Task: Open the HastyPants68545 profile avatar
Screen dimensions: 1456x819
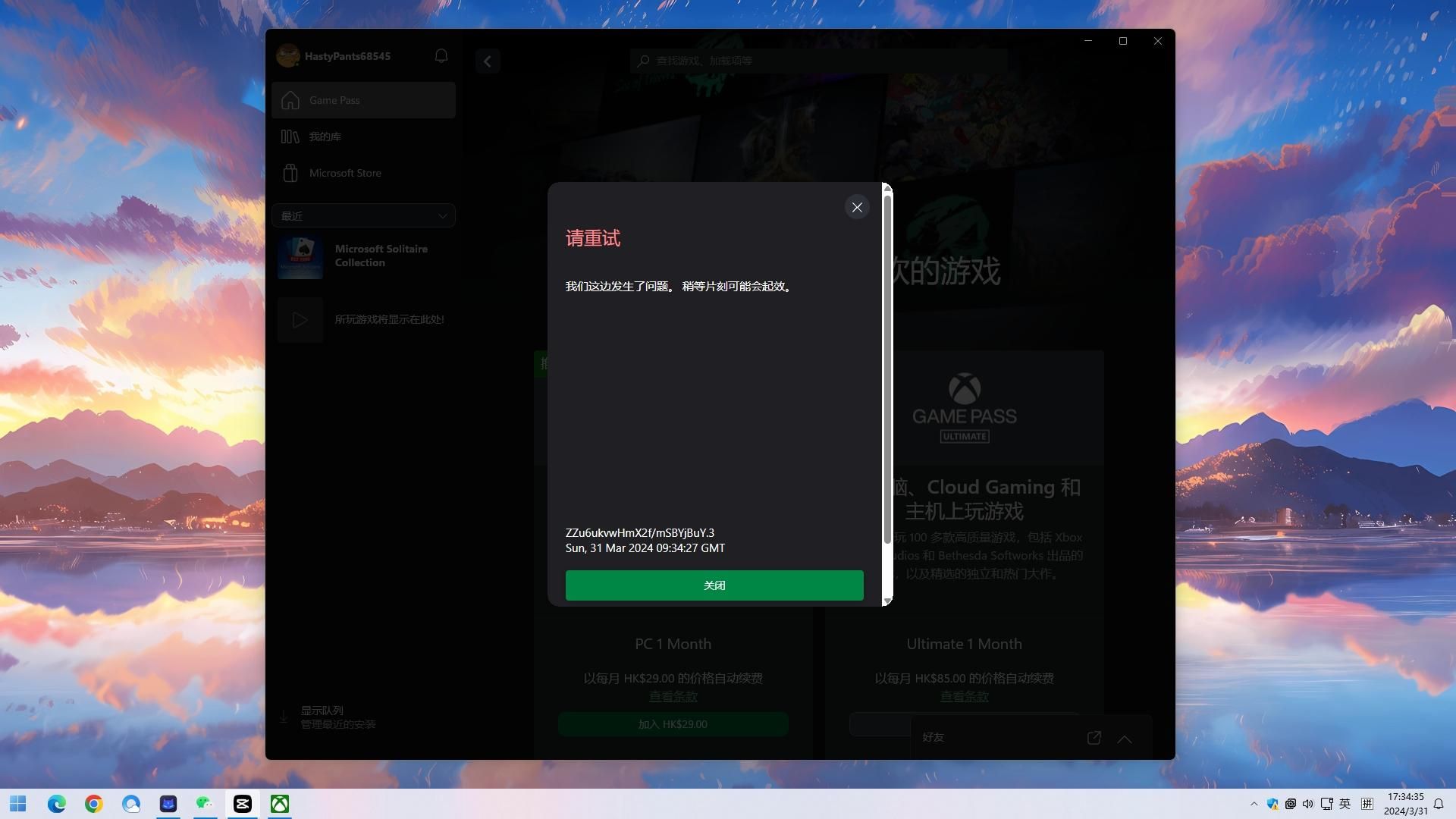Action: tap(287, 56)
